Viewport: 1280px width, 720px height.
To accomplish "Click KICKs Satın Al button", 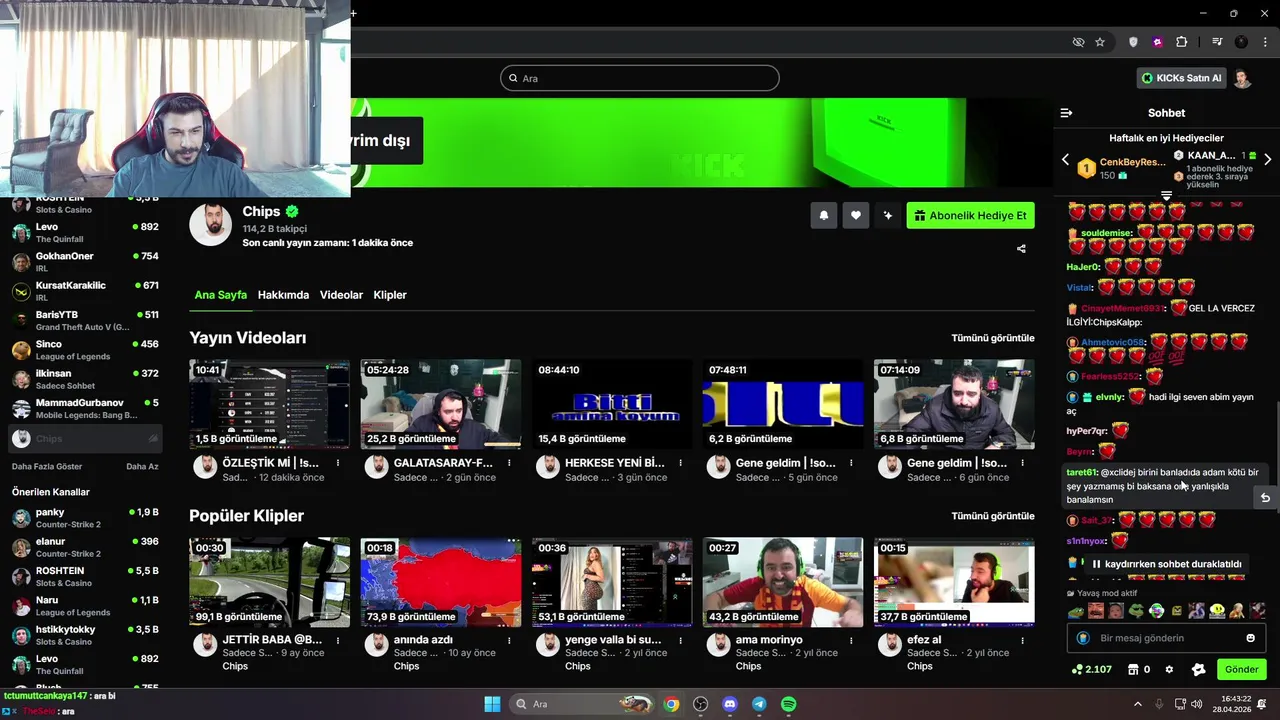I will 1181,78.
